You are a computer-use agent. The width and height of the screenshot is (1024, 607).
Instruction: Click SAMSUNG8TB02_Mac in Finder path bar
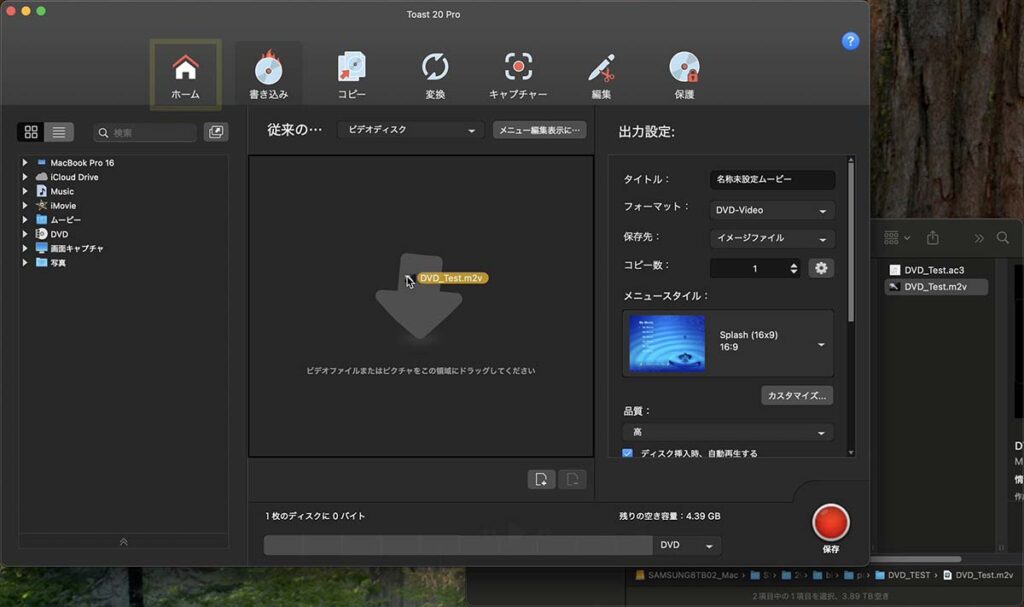686,575
